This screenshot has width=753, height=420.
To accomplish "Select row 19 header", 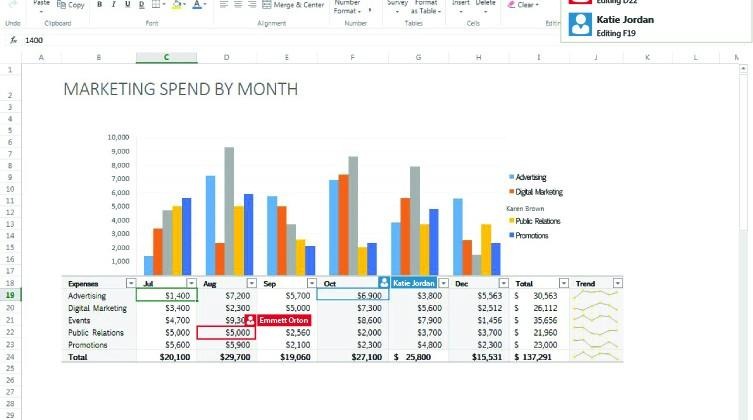I will tap(10, 295).
